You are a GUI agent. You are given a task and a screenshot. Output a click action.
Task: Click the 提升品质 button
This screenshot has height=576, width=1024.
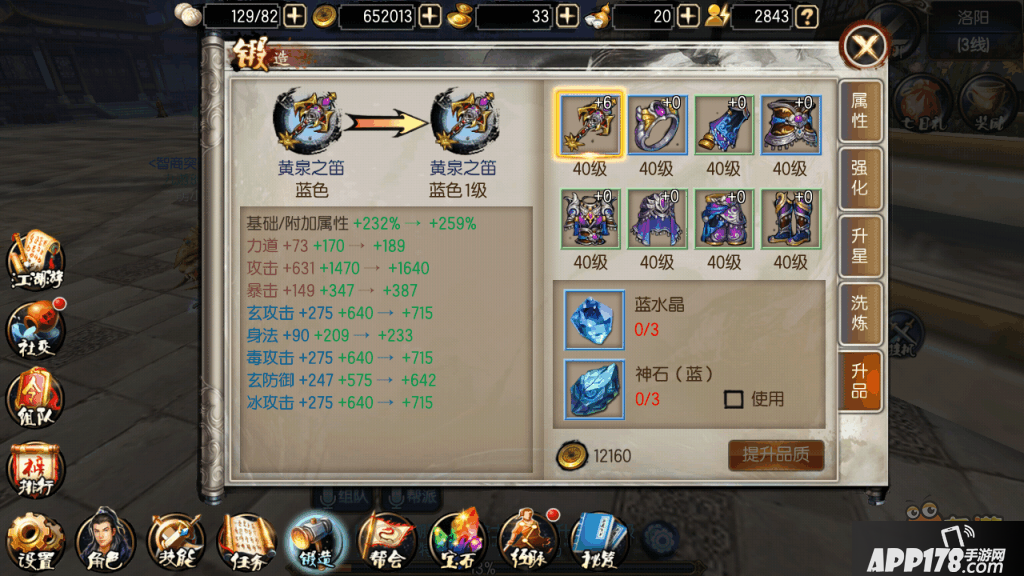click(x=776, y=455)
